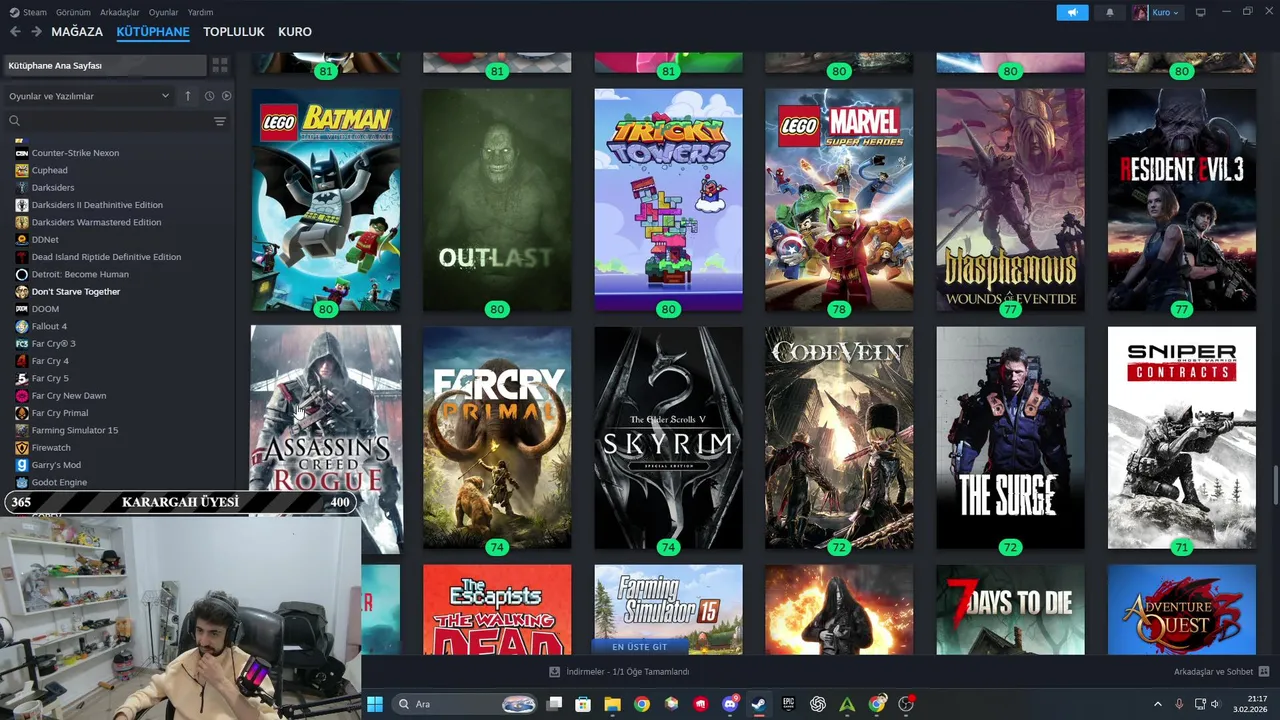This screenshot has width=1280, height=720.
Task: Open the KURO profile tab
Action: [295, 32]
